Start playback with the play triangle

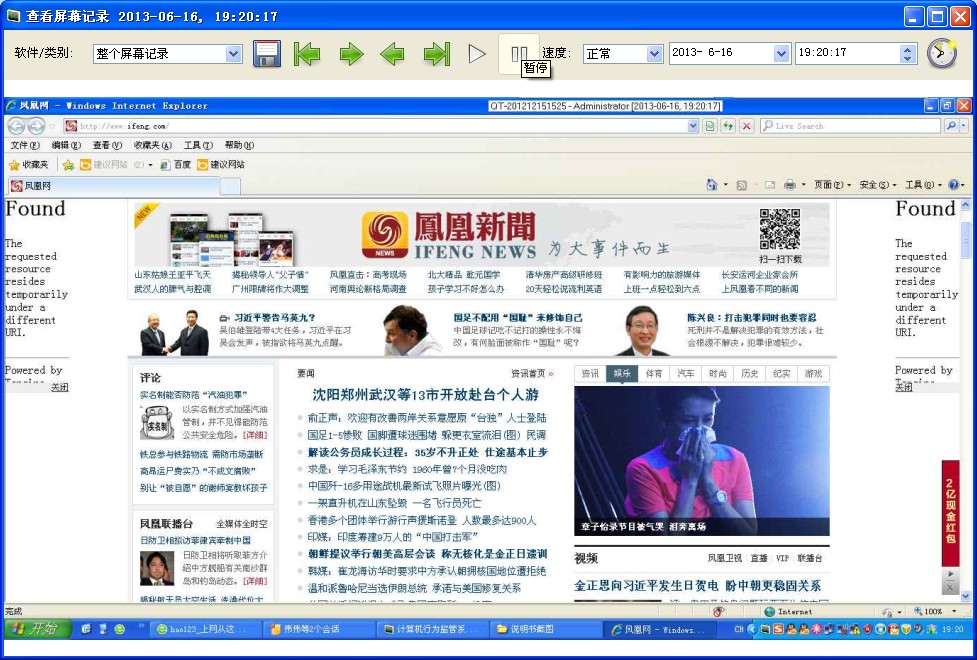[477, 54]
